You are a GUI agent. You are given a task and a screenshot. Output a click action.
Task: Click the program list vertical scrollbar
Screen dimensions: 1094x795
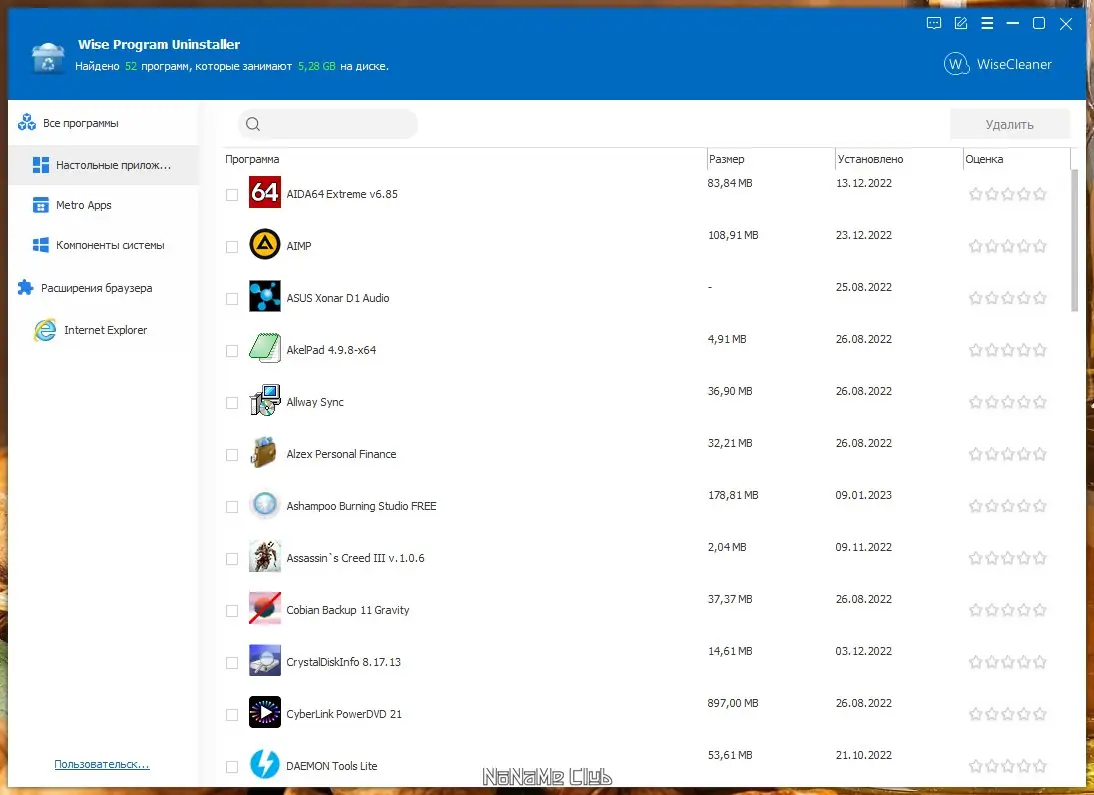1074,240
